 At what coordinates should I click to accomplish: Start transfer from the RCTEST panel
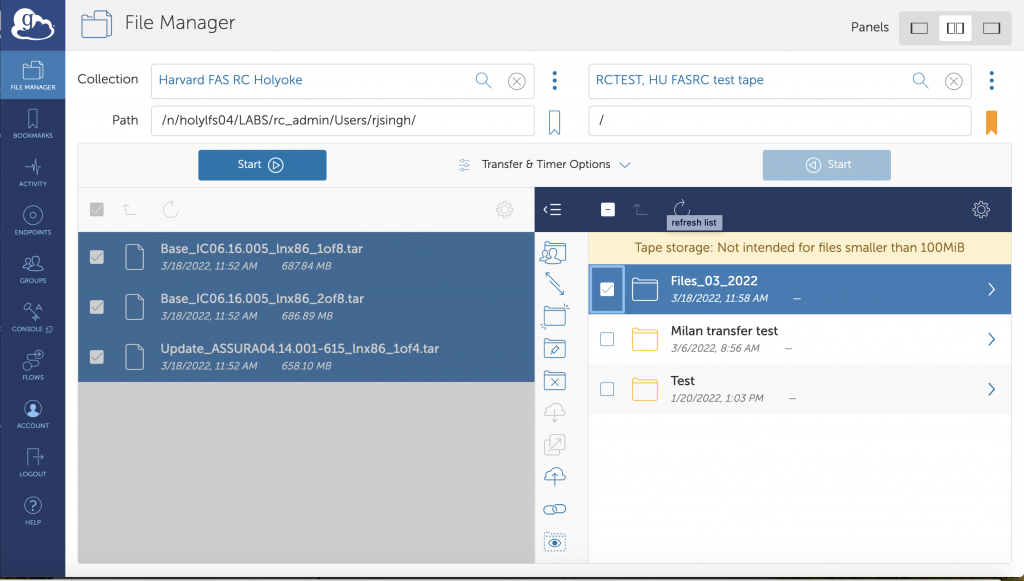tap(826, 165)
